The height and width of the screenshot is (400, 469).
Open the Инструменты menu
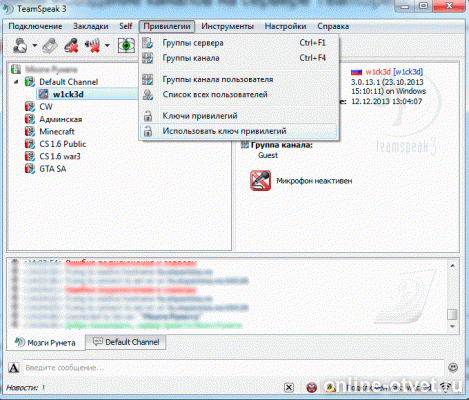tap(227, 26)
